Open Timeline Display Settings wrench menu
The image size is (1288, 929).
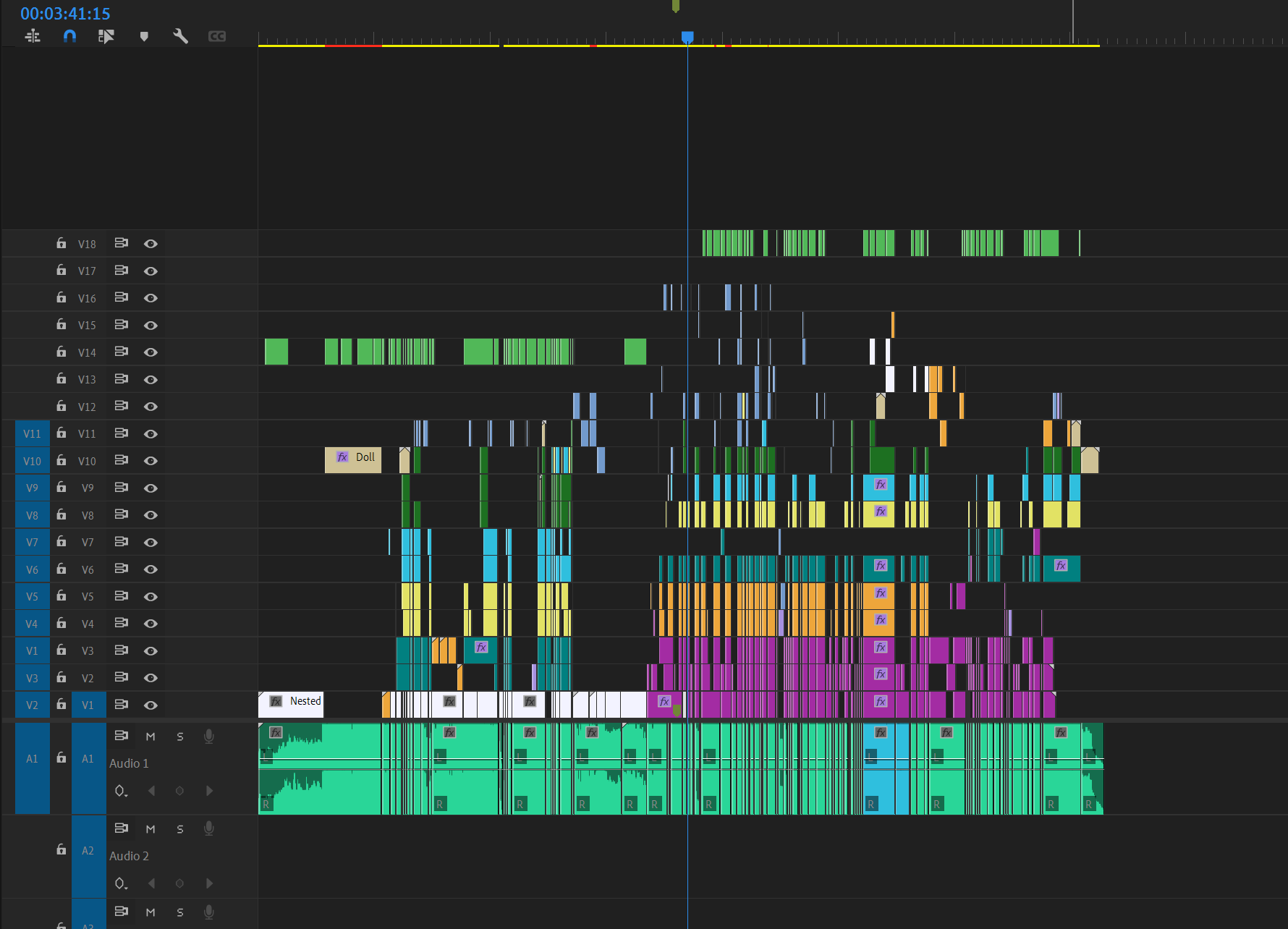coord(180,36)
